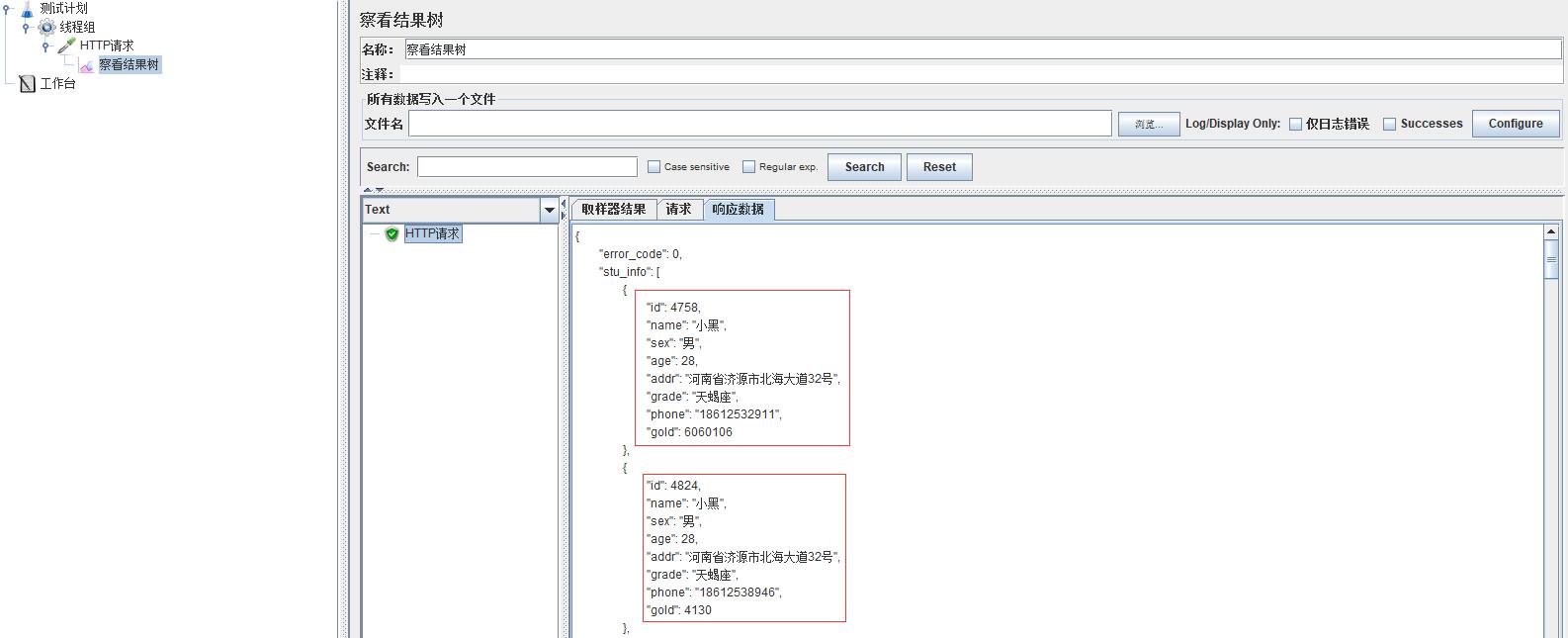This screenshot has height=638, width=1568.
Task: Select 测试计划 in the tree
Action: (63, 8)
